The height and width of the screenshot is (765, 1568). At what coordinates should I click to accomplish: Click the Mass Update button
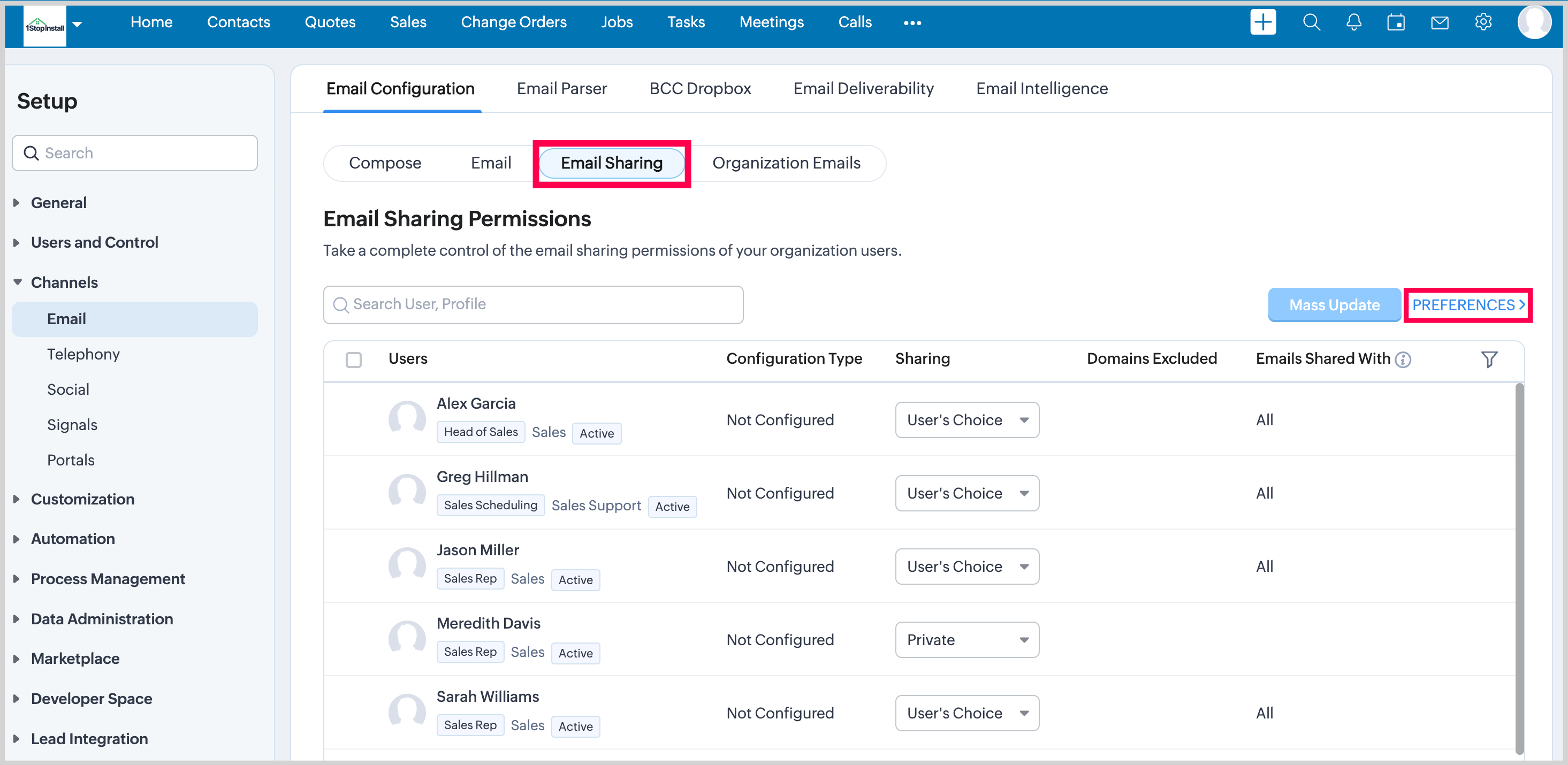1334,305
